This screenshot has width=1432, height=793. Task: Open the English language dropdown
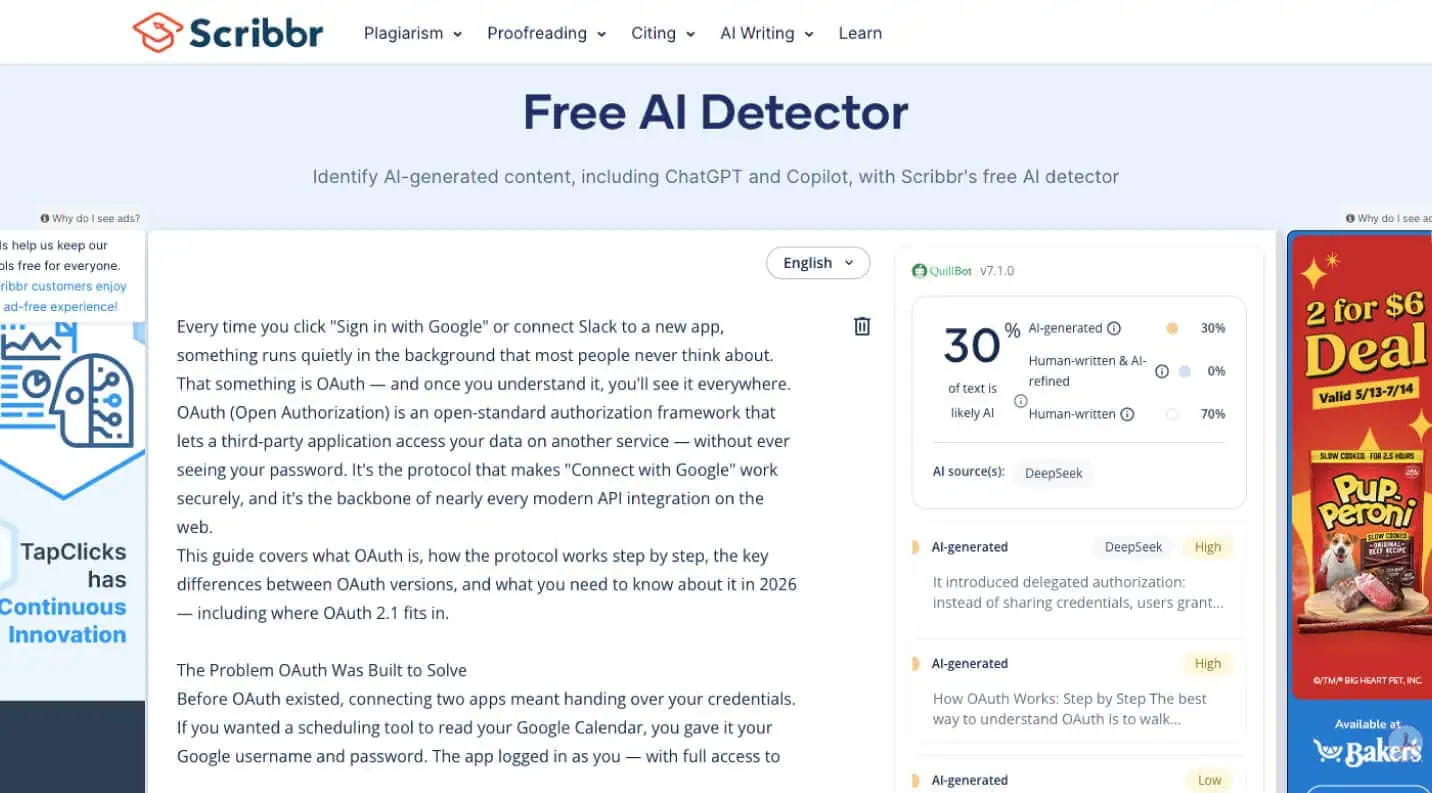pos(818,263)
